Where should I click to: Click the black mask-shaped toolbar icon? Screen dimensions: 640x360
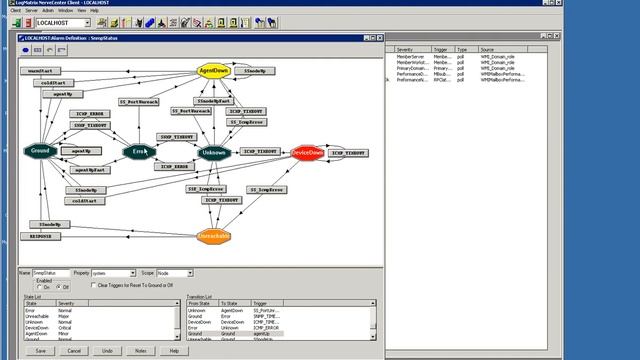pyautogui.click(x=138, y=23)
